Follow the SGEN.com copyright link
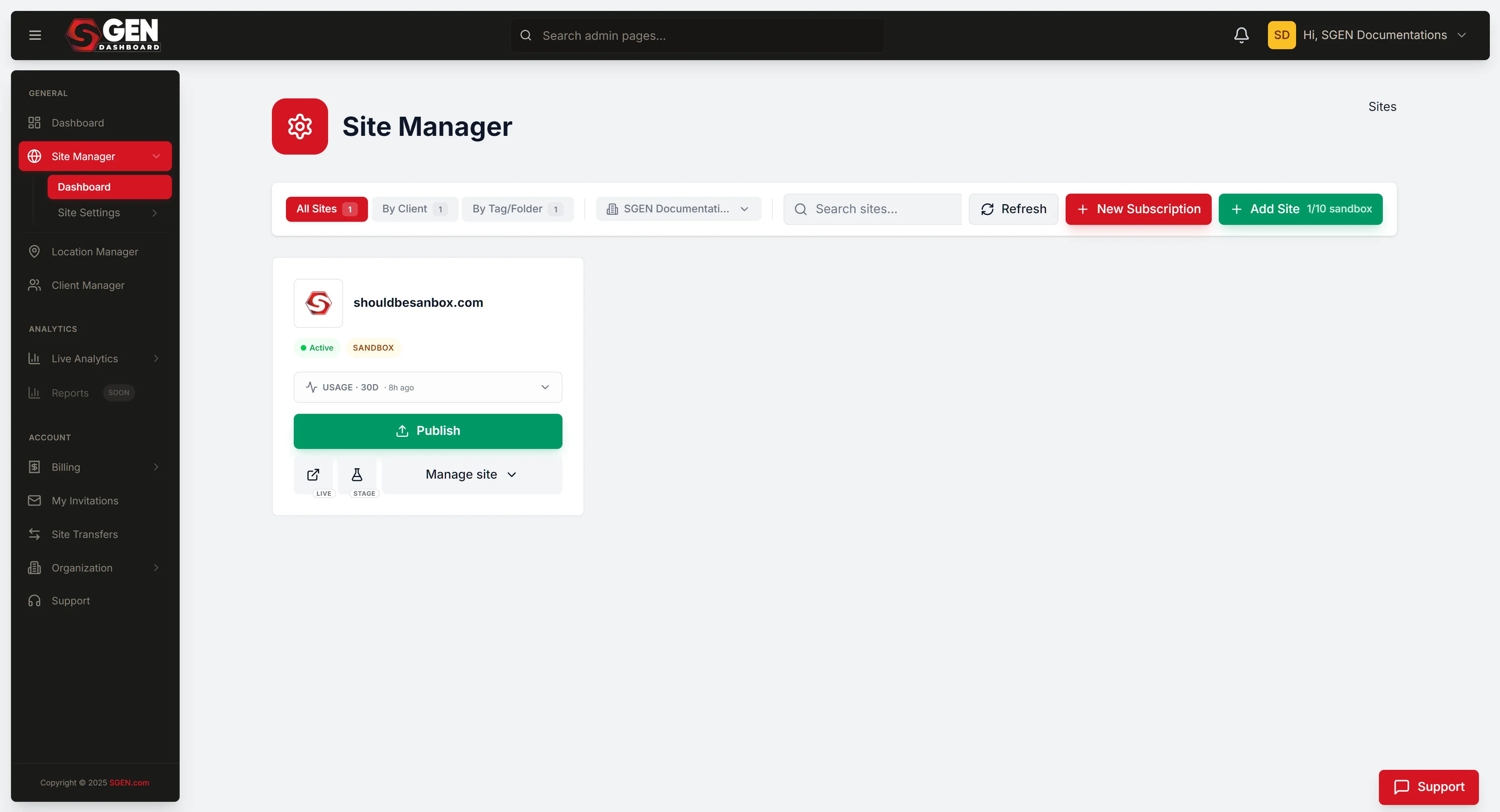This screenshot has height=812, width=1500. click(129, 783)
